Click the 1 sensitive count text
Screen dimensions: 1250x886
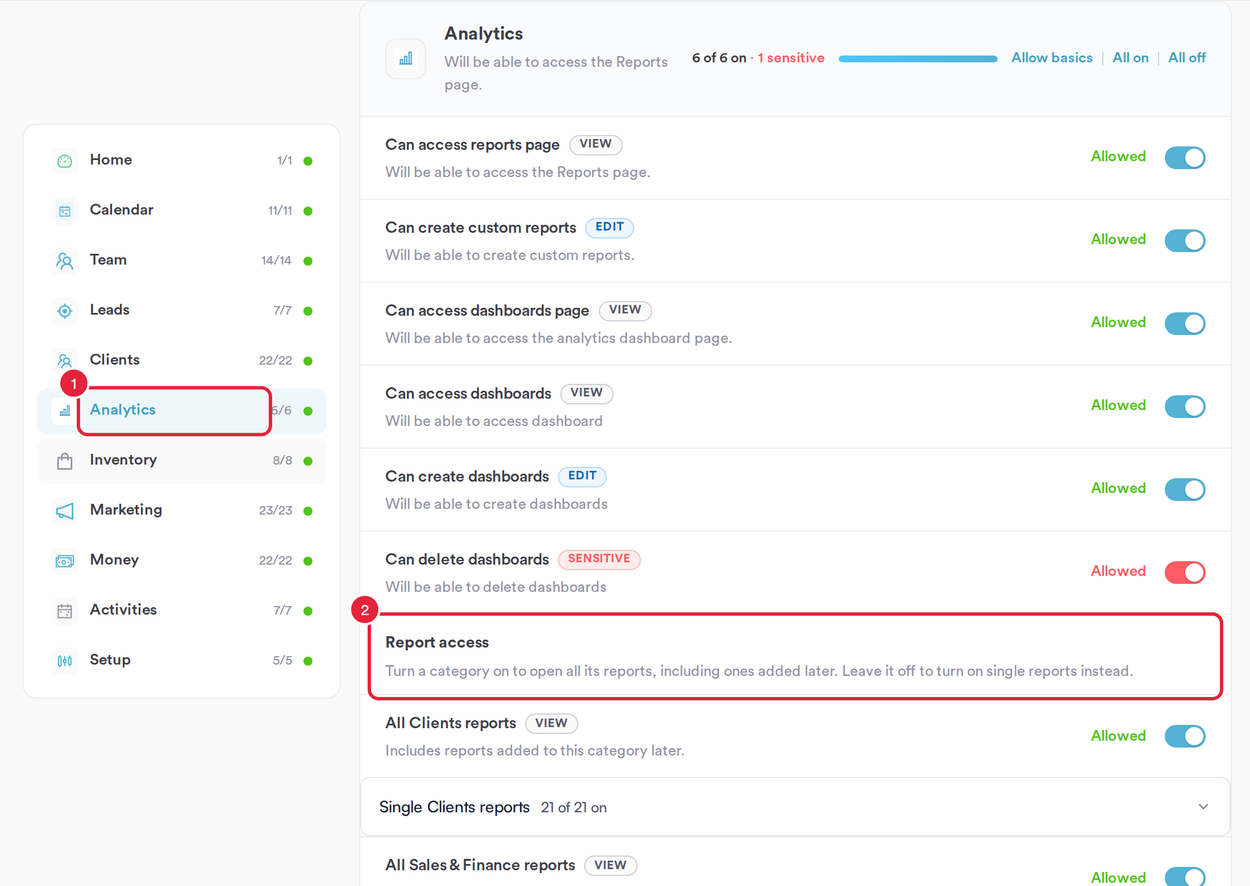(x=791, y=58)
